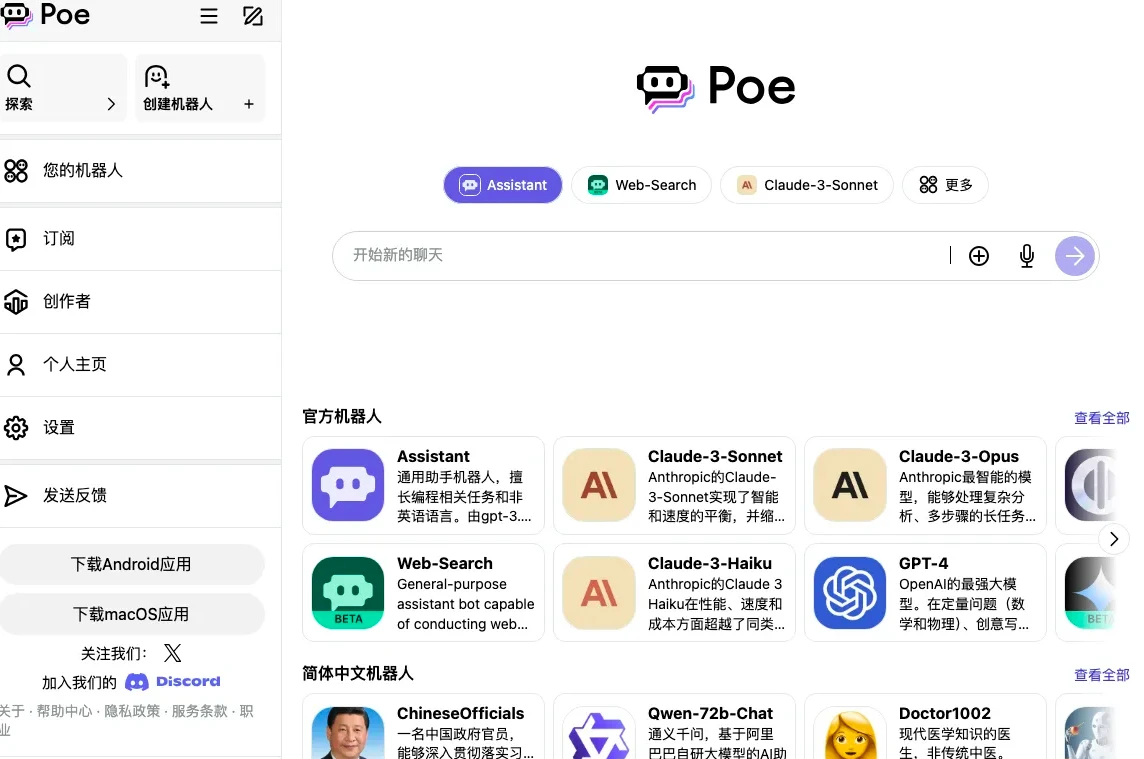The width and height of the screenshot is (1144, 759).
Task: Start a new chat with the compose icon
Action: tap(252, 16)
